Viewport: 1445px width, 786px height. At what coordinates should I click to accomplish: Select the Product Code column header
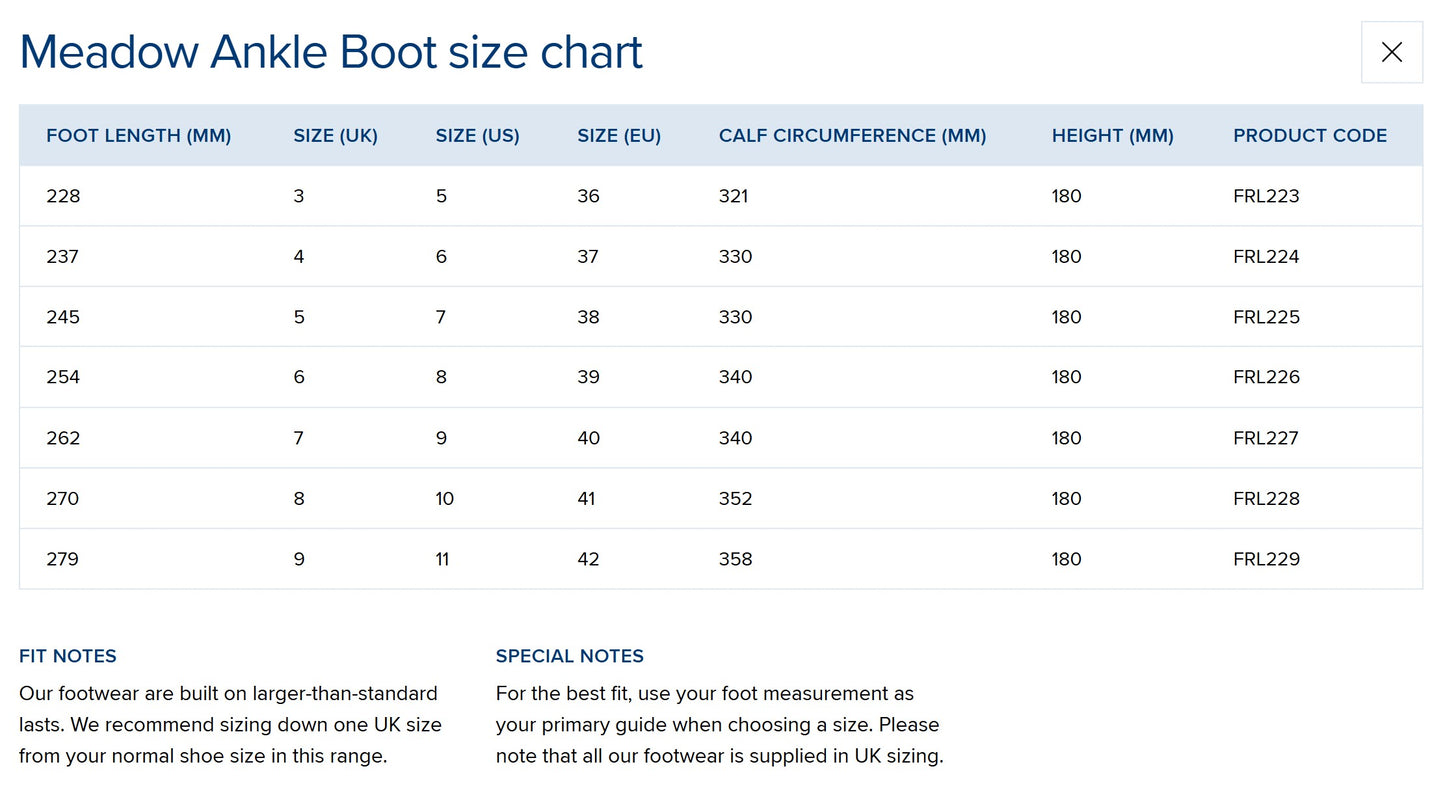(1310, 136)
